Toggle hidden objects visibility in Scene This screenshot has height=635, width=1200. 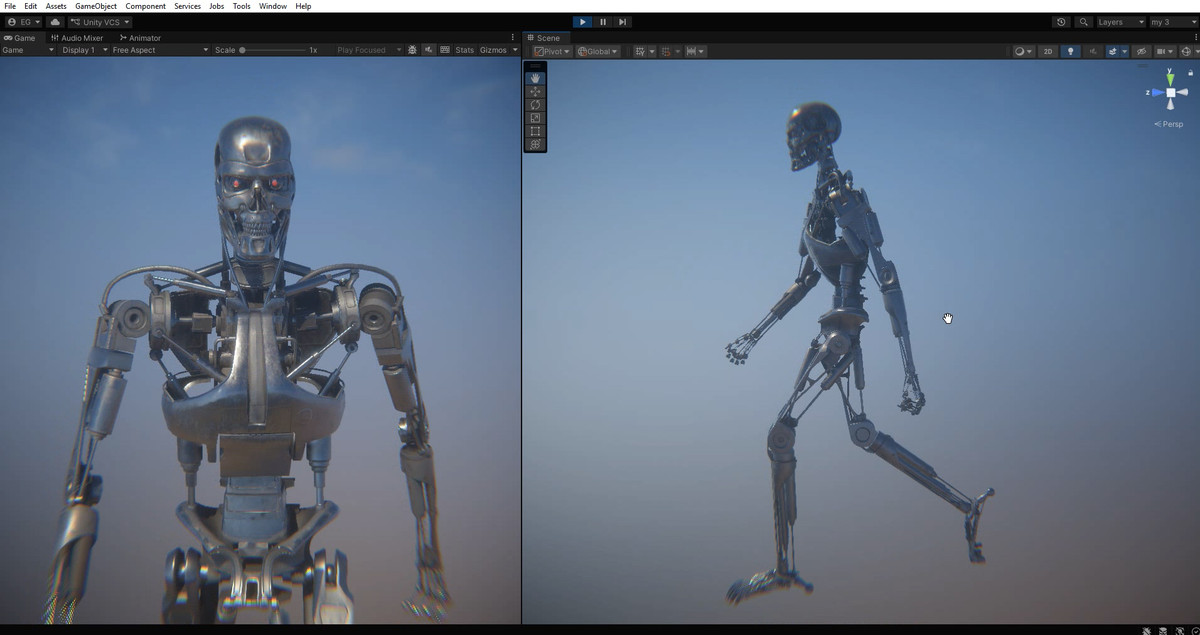[x=1141, y=51]
